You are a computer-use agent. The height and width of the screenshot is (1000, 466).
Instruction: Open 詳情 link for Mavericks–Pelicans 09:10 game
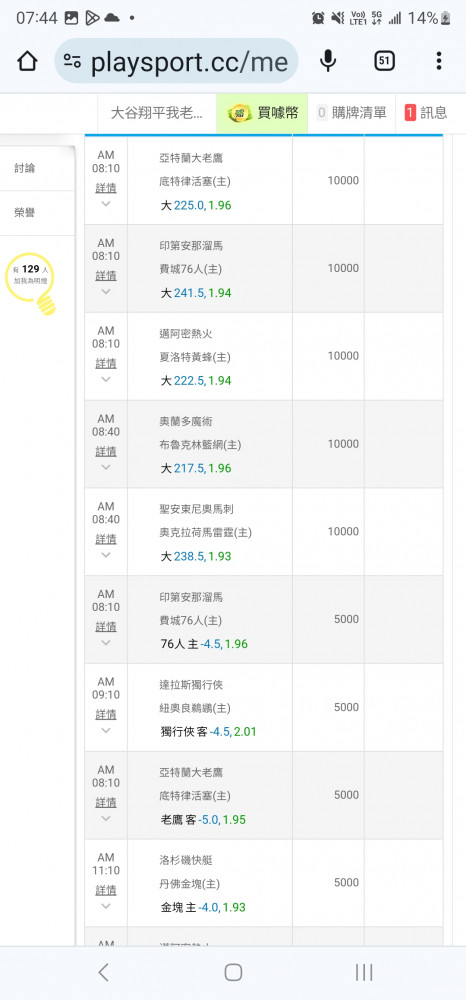point(106,714)
